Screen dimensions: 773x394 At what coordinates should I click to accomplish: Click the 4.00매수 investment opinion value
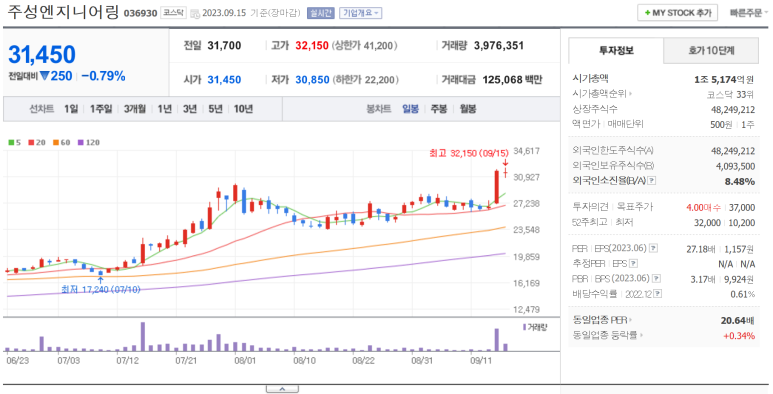tap(703, 208)
